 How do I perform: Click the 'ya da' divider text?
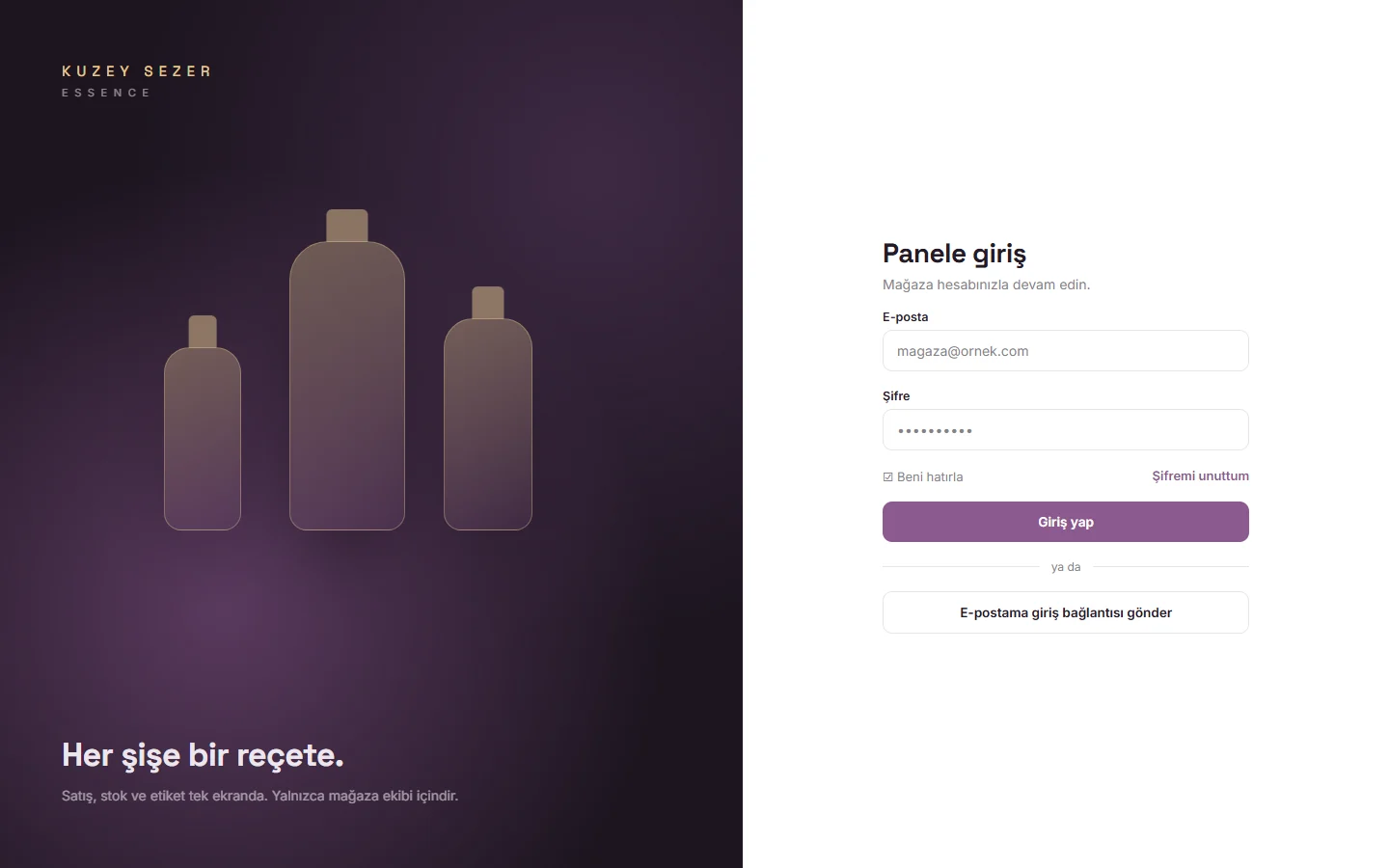pyautogui.click(x=1066, y=567)
